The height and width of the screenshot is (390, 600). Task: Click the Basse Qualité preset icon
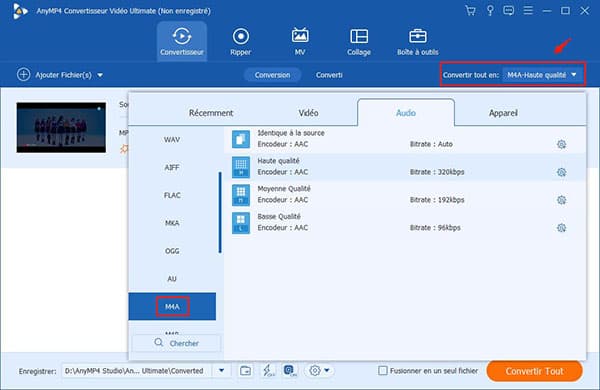[241, 223]
